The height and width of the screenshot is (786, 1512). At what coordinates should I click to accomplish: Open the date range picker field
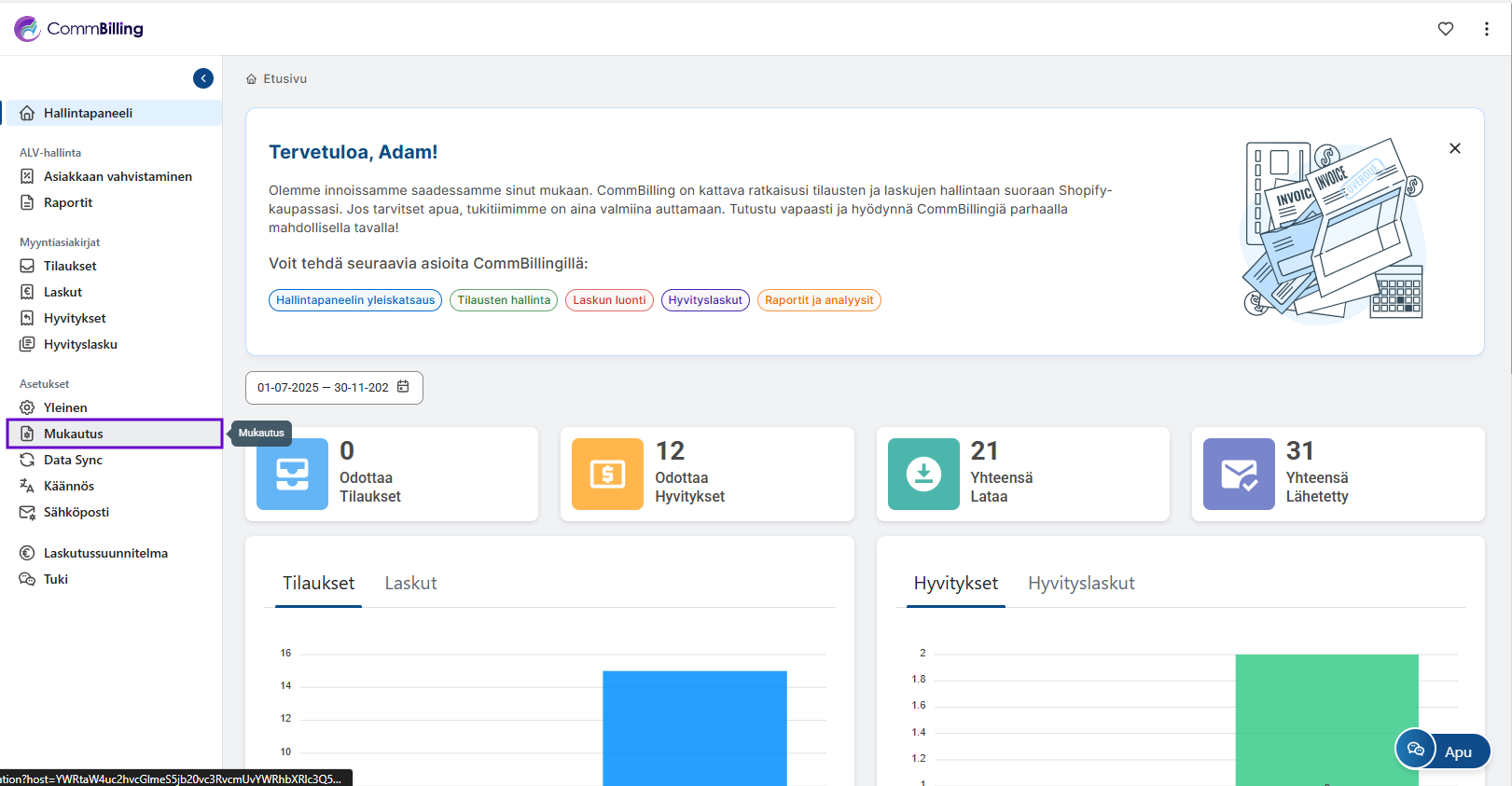pyautogui.click(x=323, y=388)
